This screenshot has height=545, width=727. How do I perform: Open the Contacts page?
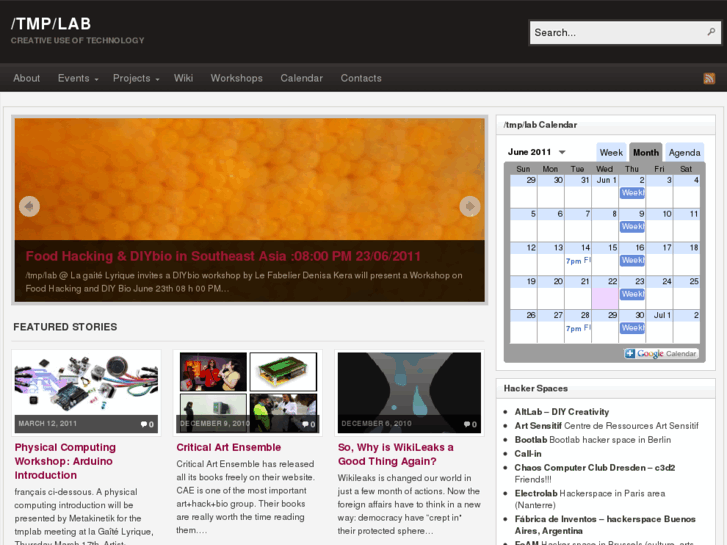[x=361, y=78]
